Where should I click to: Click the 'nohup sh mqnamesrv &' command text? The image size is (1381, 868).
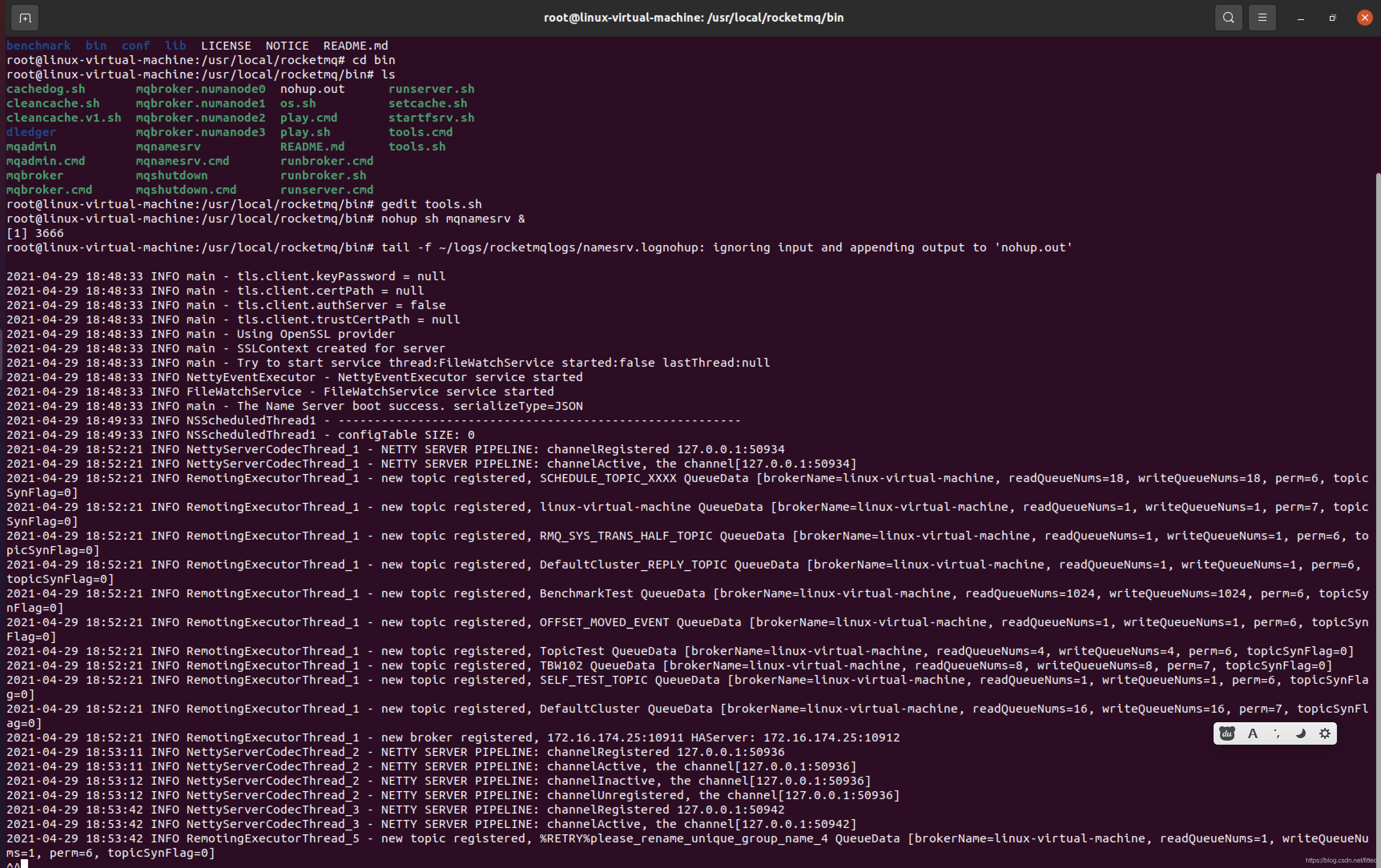pyautogui.click(x=453, y=219)
